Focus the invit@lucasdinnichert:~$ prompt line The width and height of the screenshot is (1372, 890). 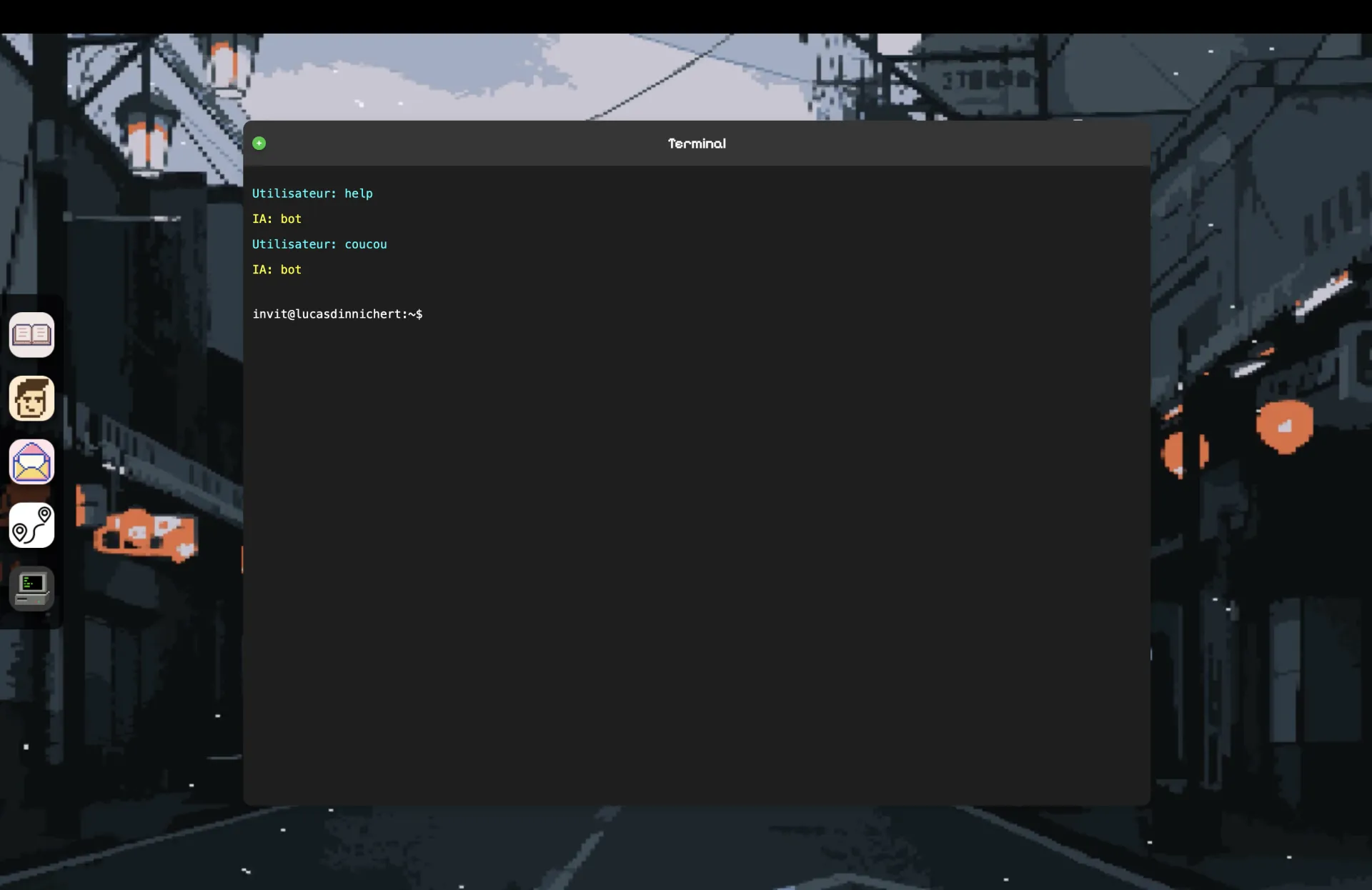[x=337, y=314]
